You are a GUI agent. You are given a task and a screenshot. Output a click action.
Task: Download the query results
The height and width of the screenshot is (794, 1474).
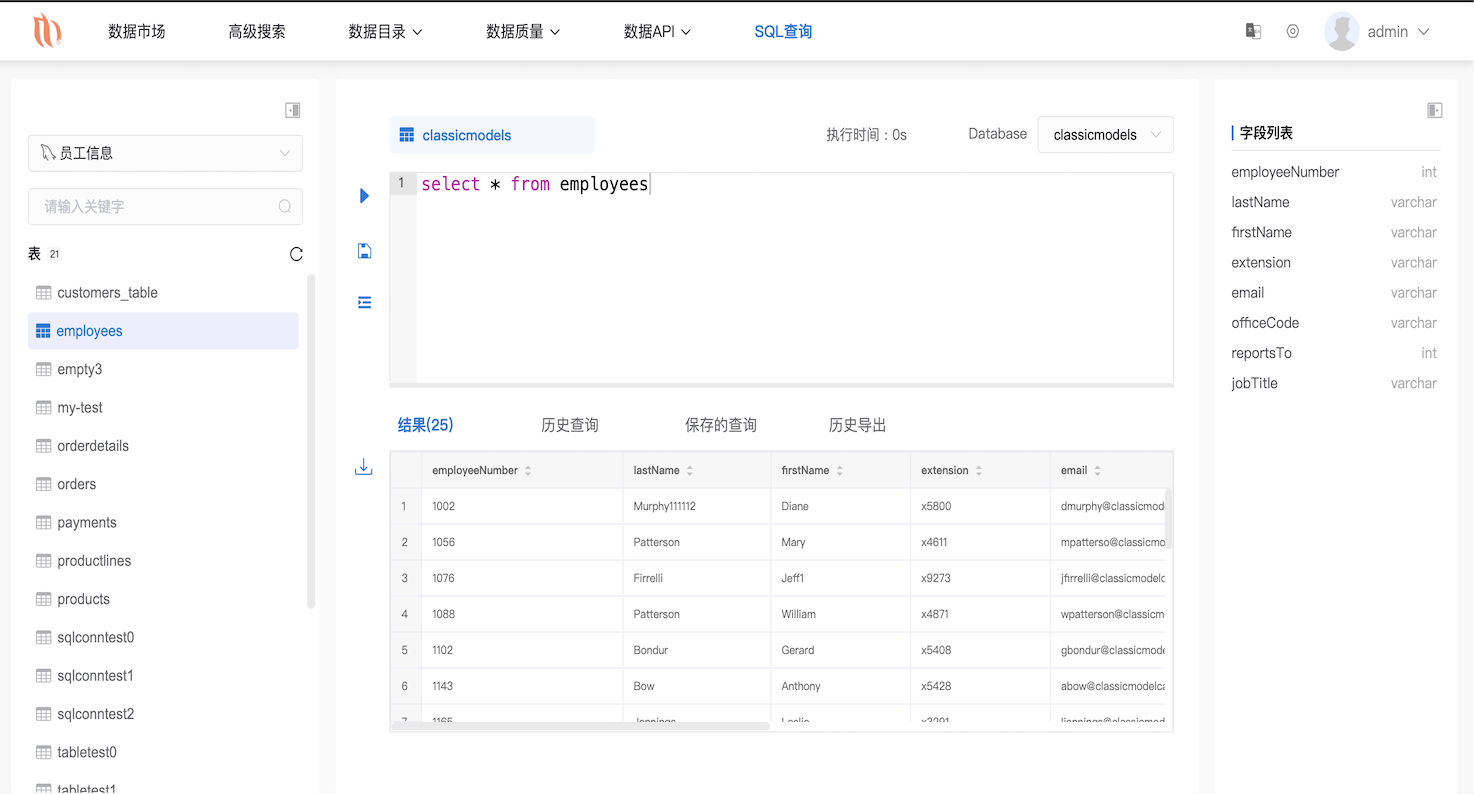click(x=364, y=467)
